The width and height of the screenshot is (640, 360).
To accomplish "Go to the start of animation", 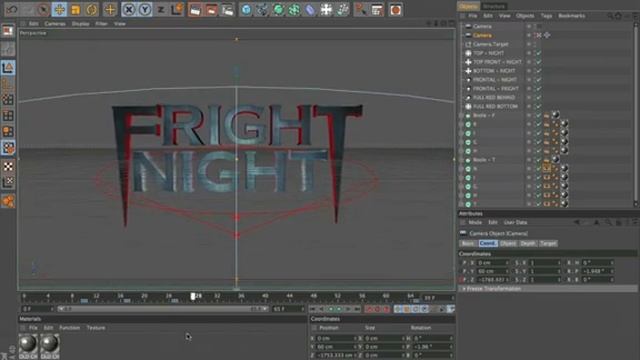I will (x=312, y=309).
